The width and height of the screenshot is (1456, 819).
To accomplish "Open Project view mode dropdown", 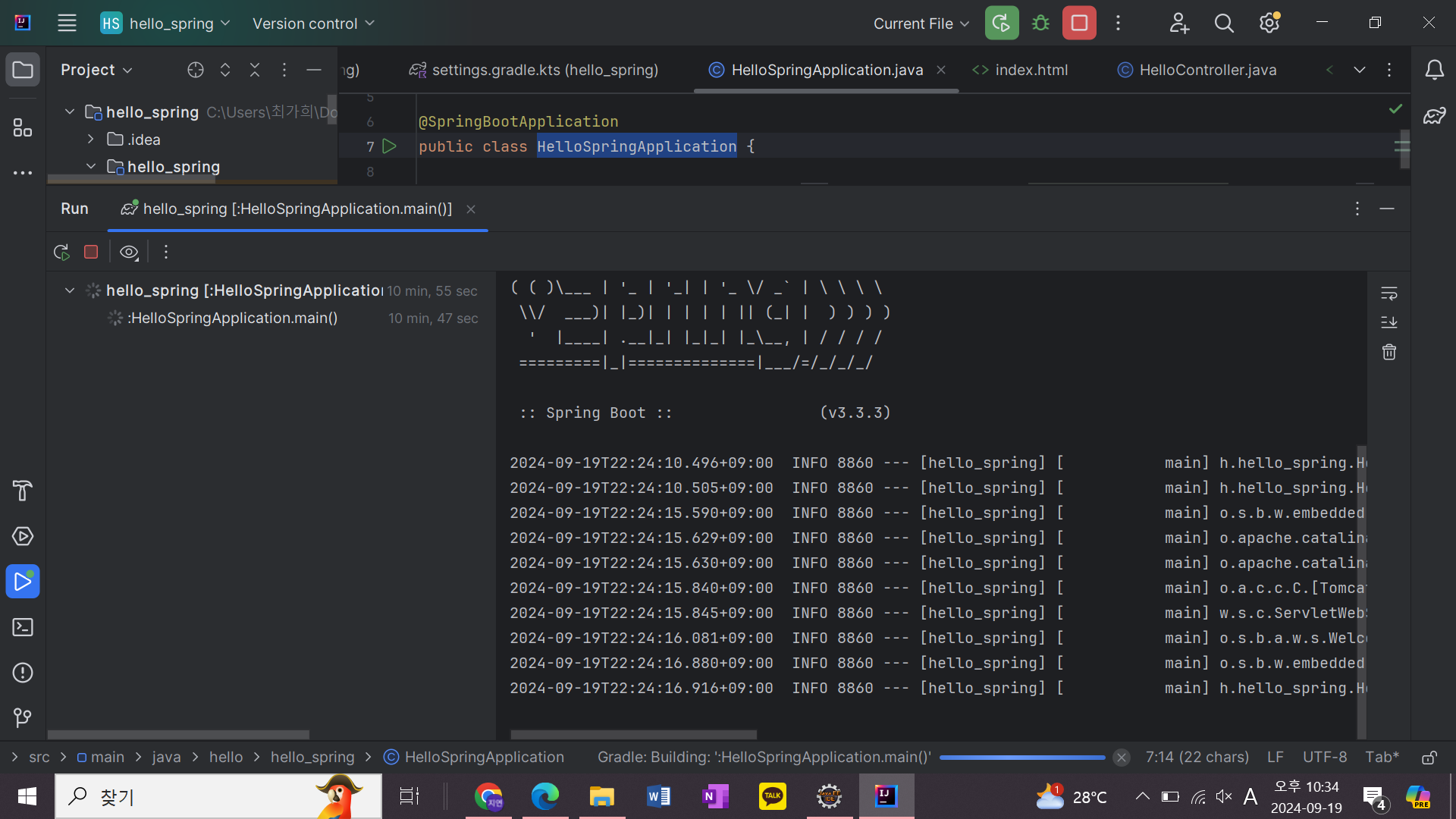I will coord(96,70).
